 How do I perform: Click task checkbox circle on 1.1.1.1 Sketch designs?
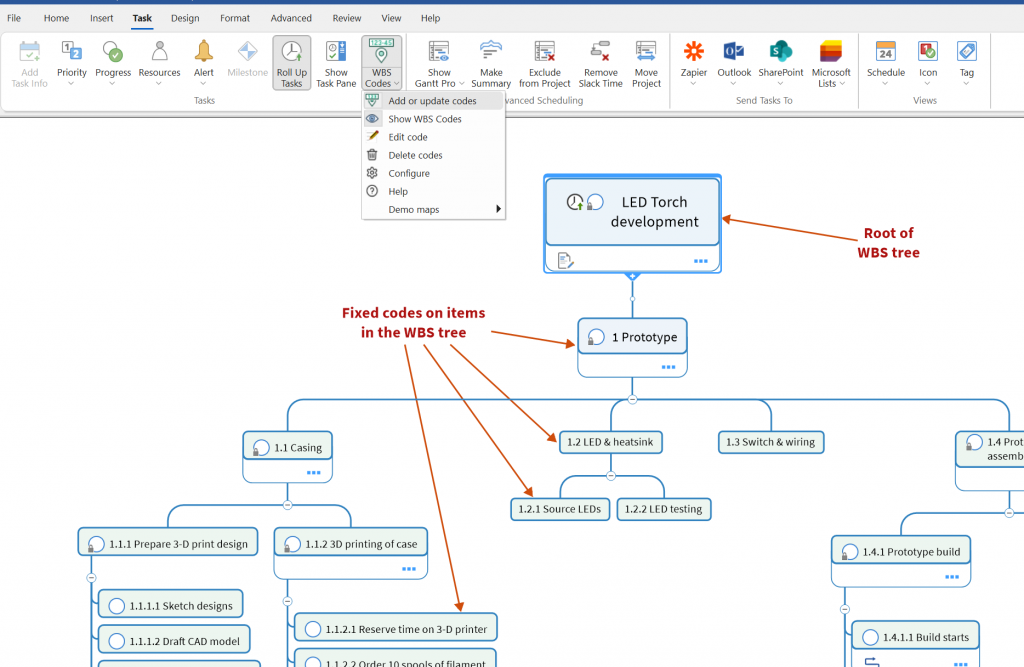point(116,606)
